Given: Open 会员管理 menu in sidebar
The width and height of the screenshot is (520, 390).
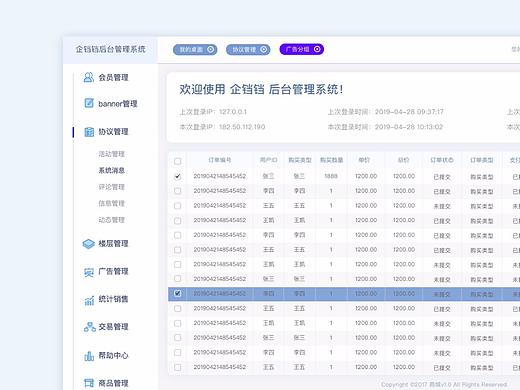Looking at the screenshot, I should coord(113,77).
